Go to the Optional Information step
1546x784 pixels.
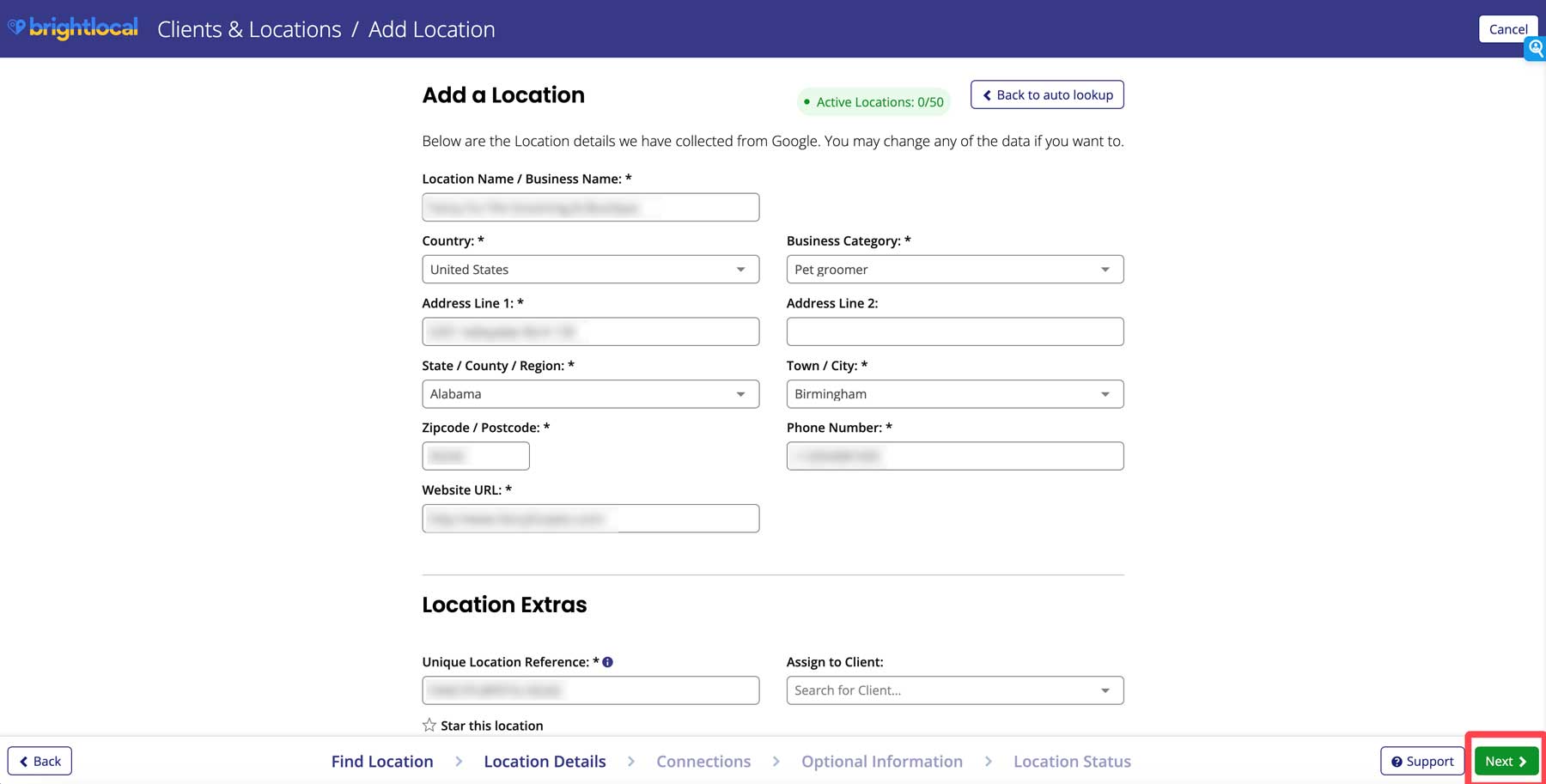881,761
